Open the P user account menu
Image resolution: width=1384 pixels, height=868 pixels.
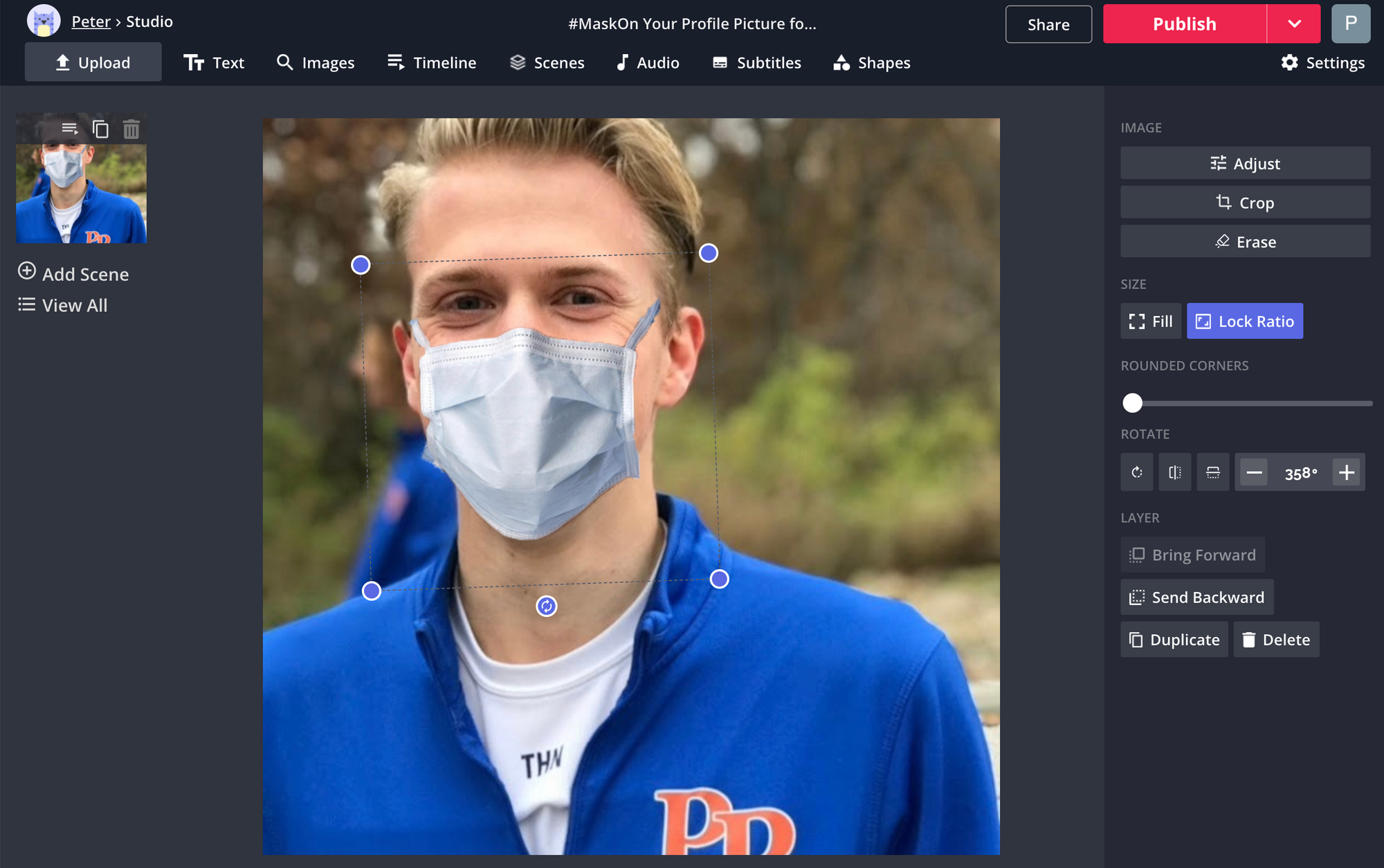click(1350, 24)
